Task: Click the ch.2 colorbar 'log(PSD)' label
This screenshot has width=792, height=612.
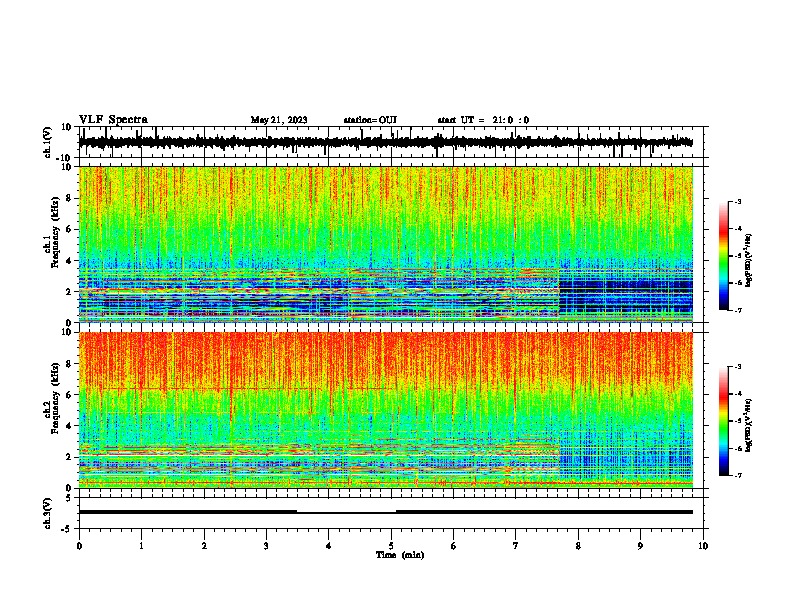Action: tap(748, 426)
